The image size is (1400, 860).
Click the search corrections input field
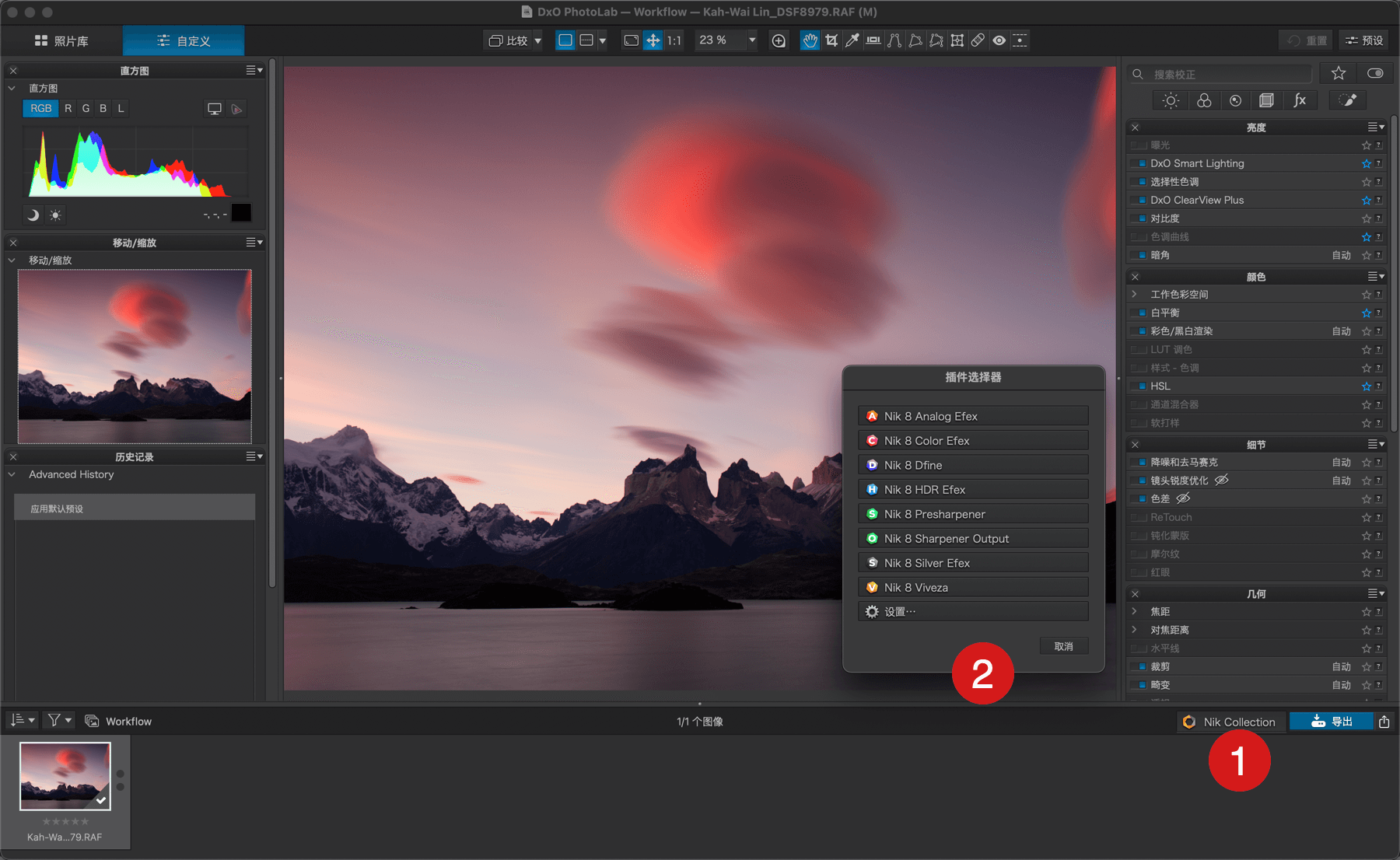point(1220,74)
